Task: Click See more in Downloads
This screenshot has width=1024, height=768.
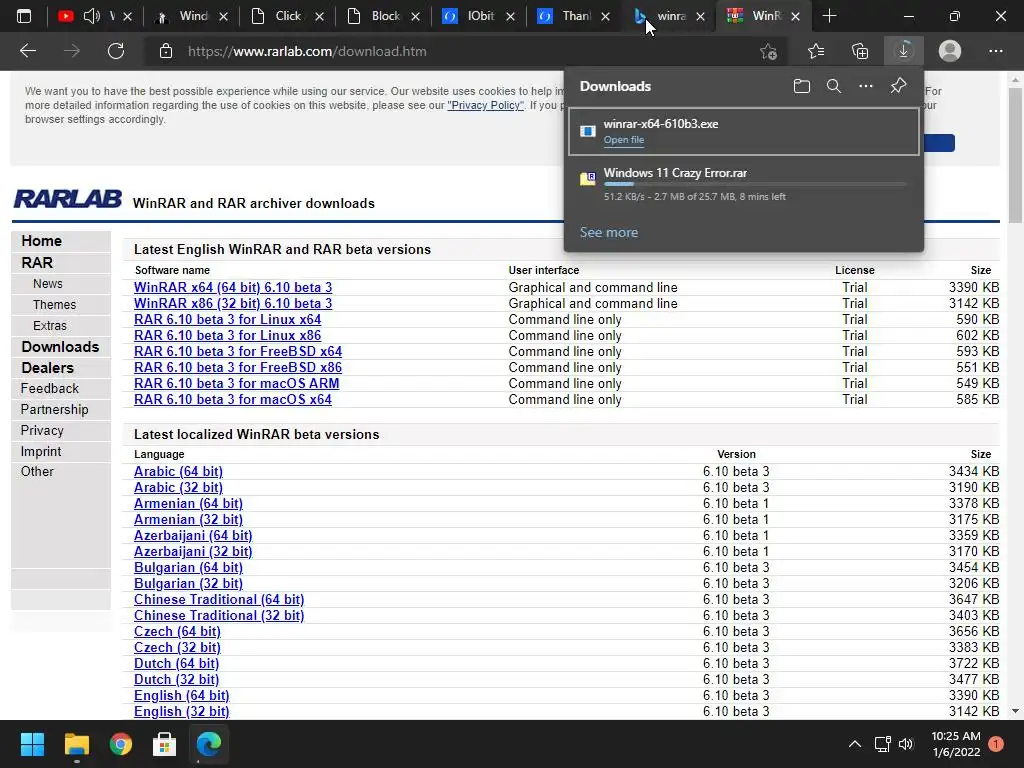Action: pos(609,232)
